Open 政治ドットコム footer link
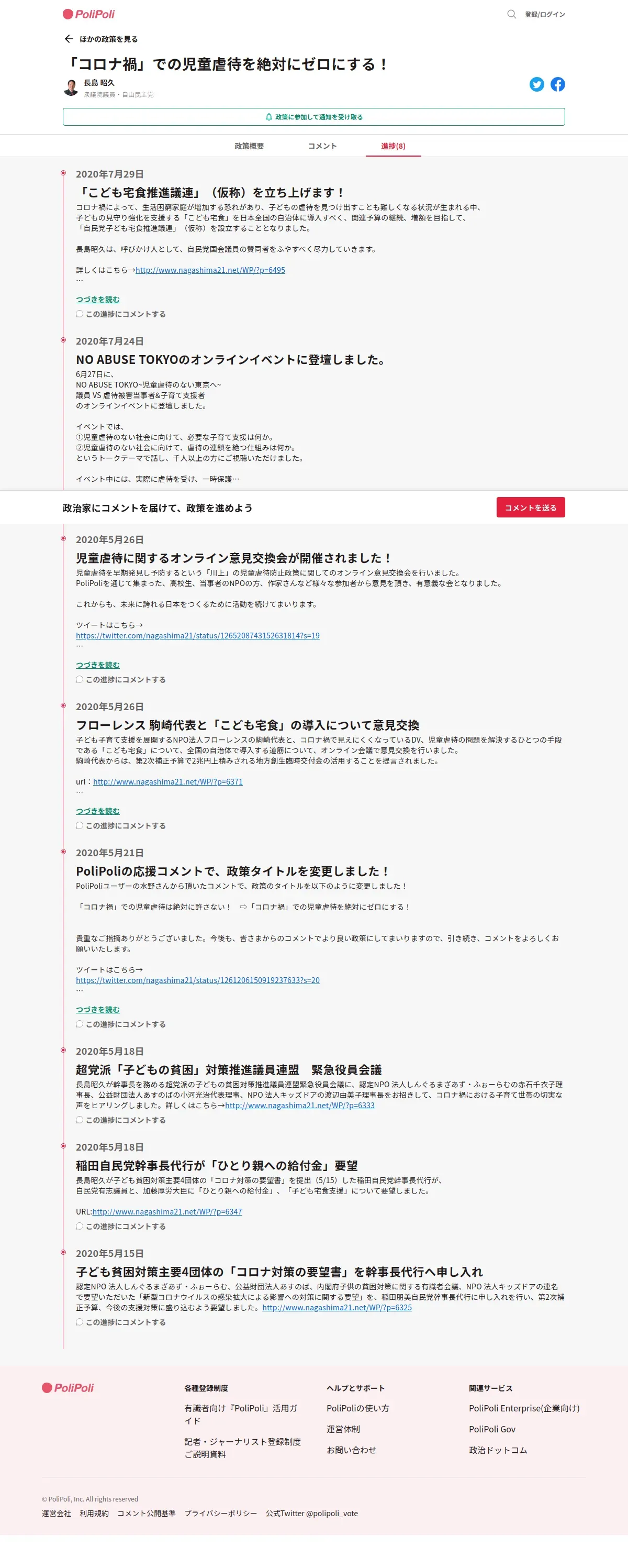 click(498, 1450)
